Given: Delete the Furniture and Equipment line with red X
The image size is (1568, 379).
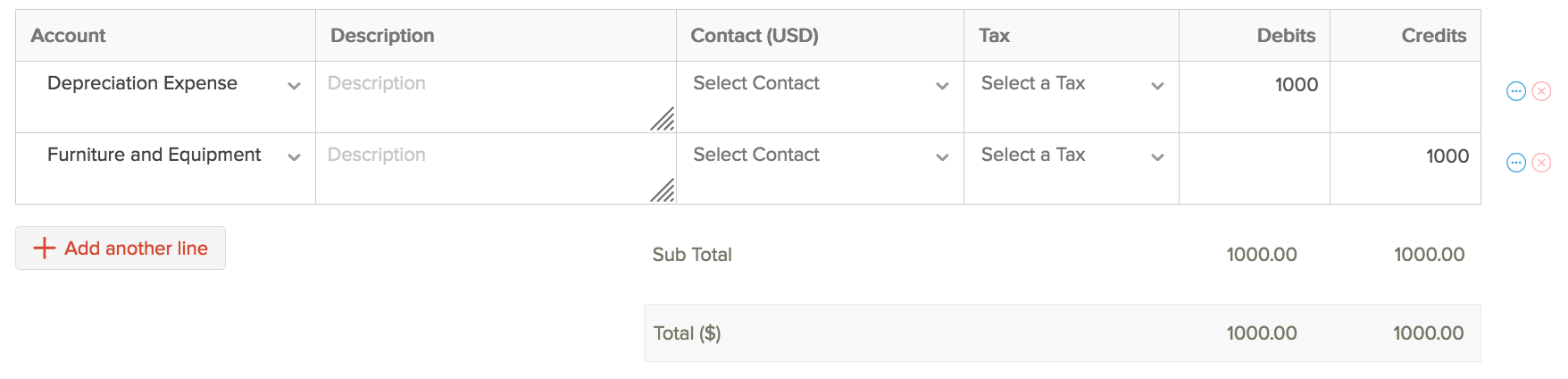Looking at the screenshot, I should [x=1541, y=163].
